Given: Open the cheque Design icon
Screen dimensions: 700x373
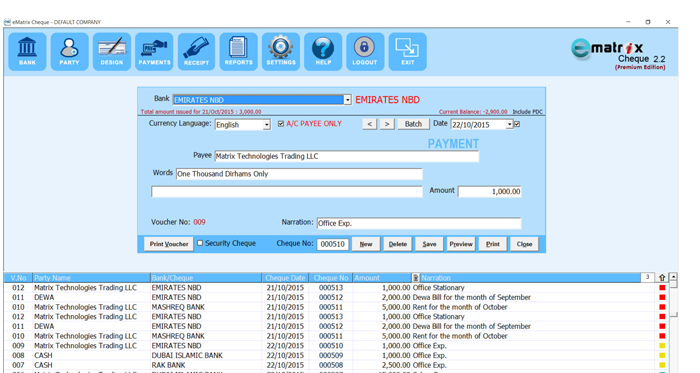Looking at the screenshot, I should tap(112, 52).
